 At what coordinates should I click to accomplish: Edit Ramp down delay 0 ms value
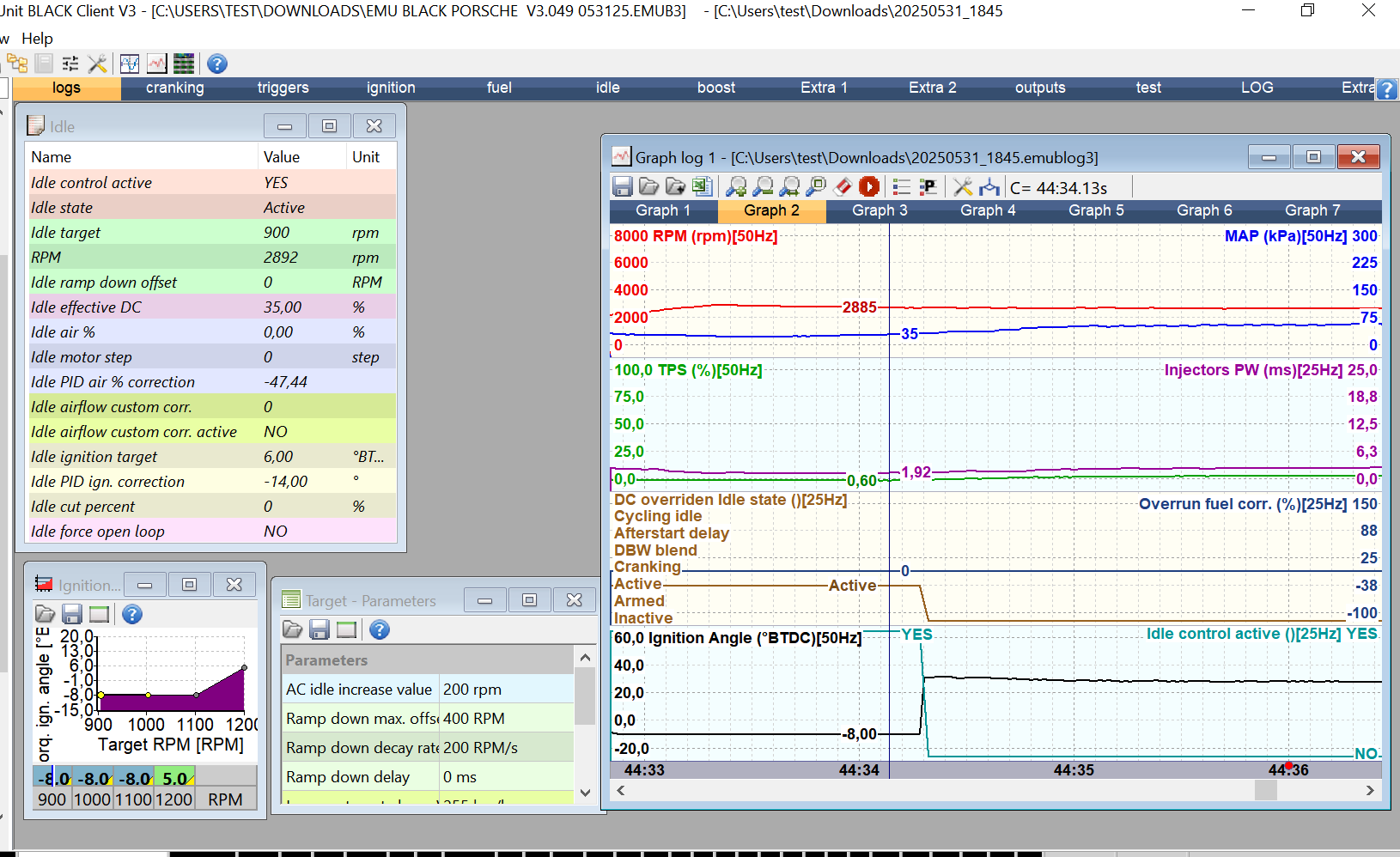coord(506,777)
